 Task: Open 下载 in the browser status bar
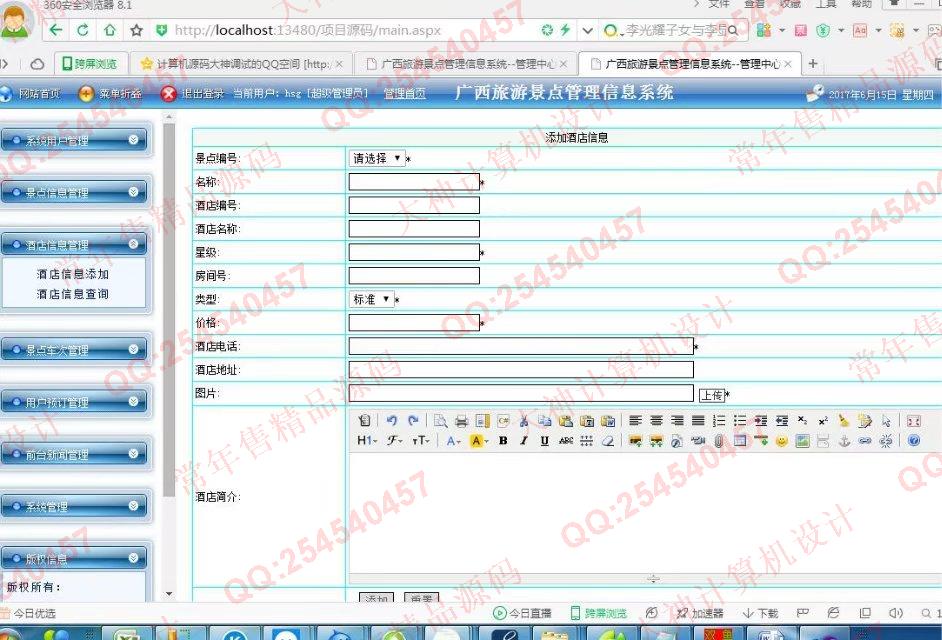coord(760,613)
